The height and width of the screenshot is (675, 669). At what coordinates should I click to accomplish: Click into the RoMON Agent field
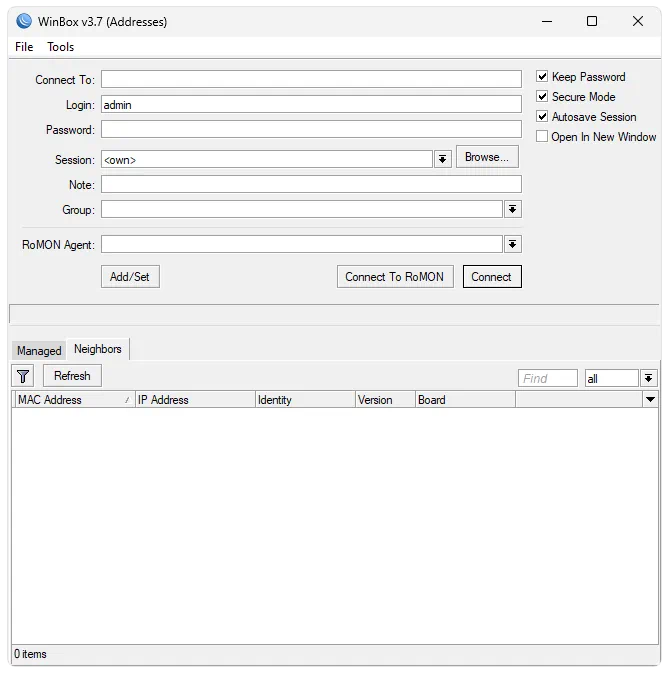coord(302,244)
